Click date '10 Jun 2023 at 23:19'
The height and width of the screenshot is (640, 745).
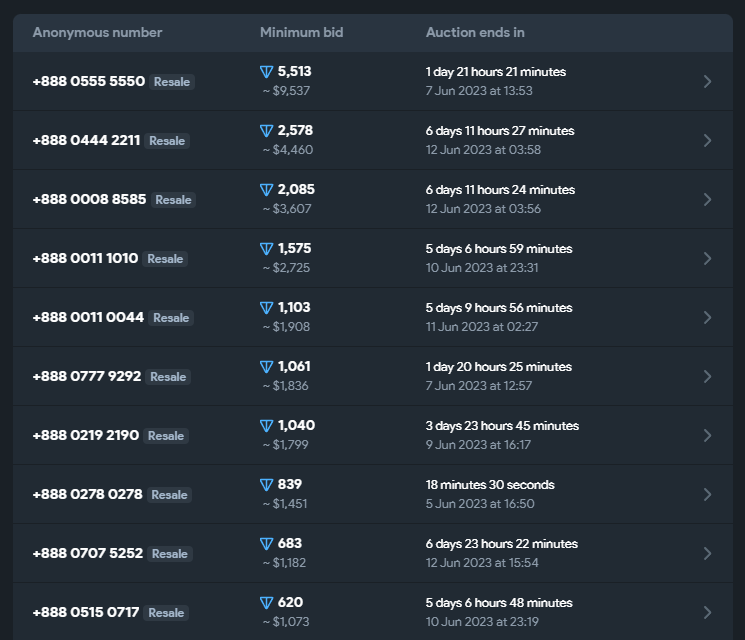pyautogui.click(x=482, y=621)
